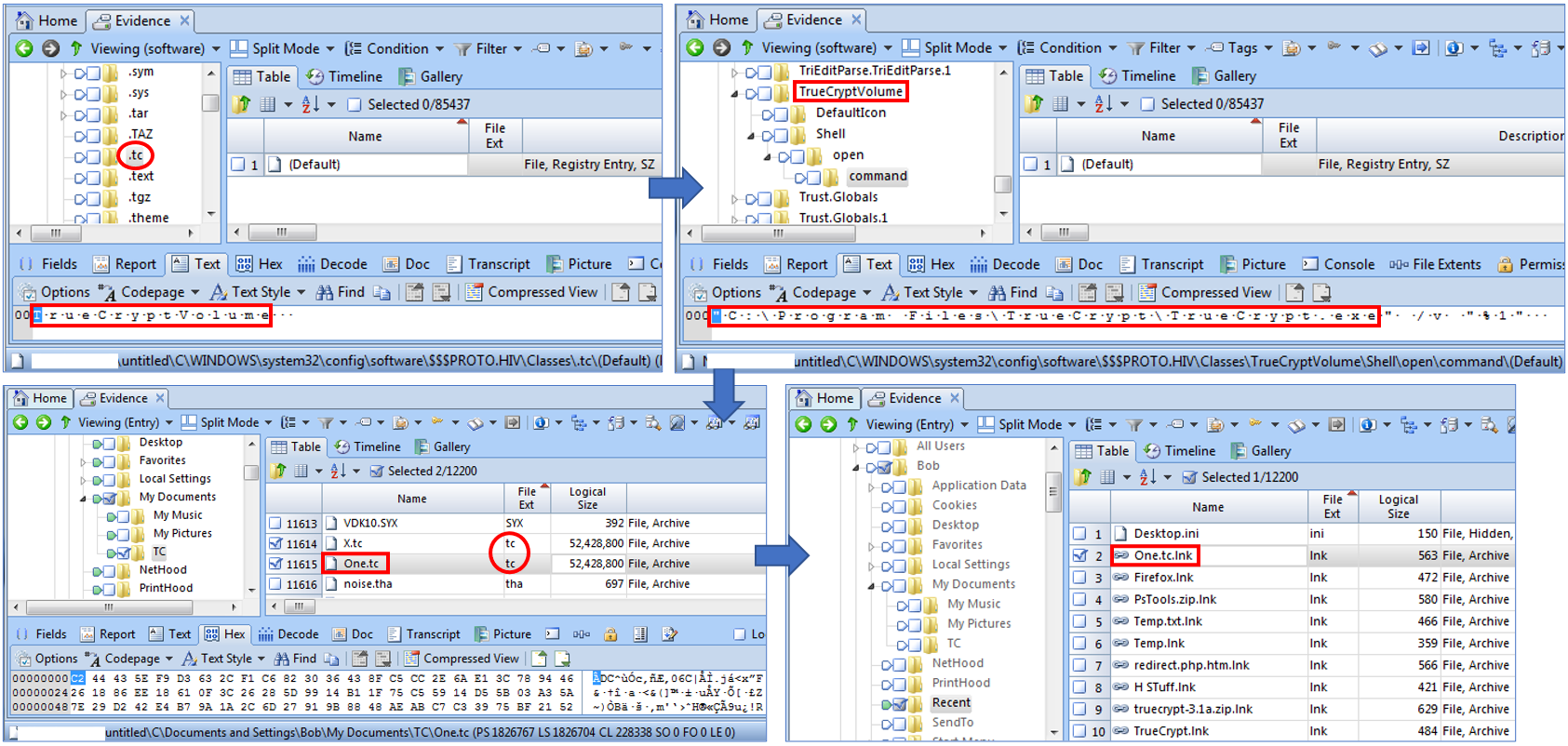Collapse the Bob user folder node
This screenshot has height=746, width=1568.
[856, 467]
